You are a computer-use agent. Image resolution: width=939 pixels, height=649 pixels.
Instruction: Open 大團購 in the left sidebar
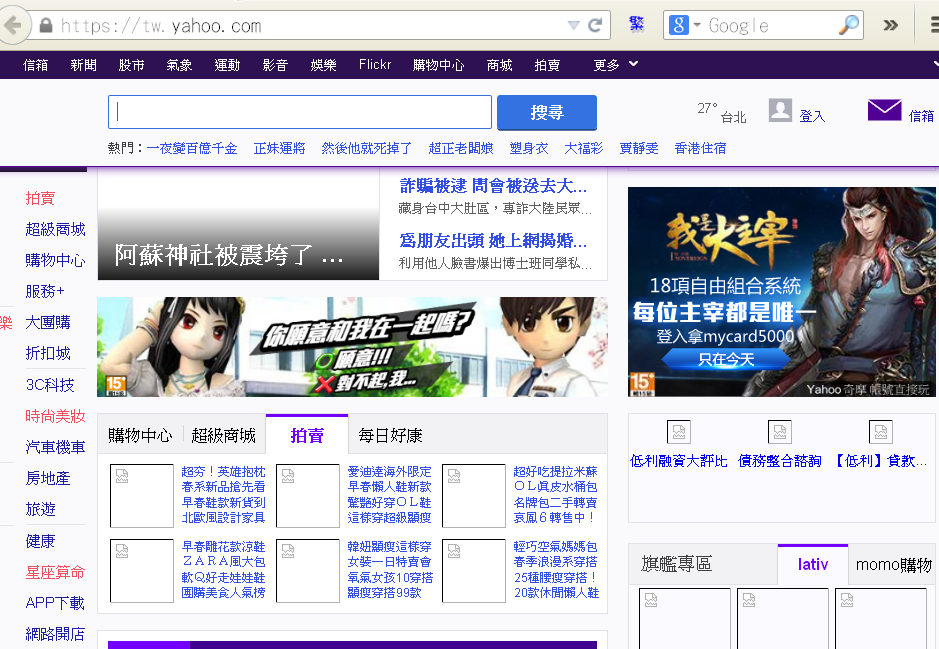coord(48,323)
